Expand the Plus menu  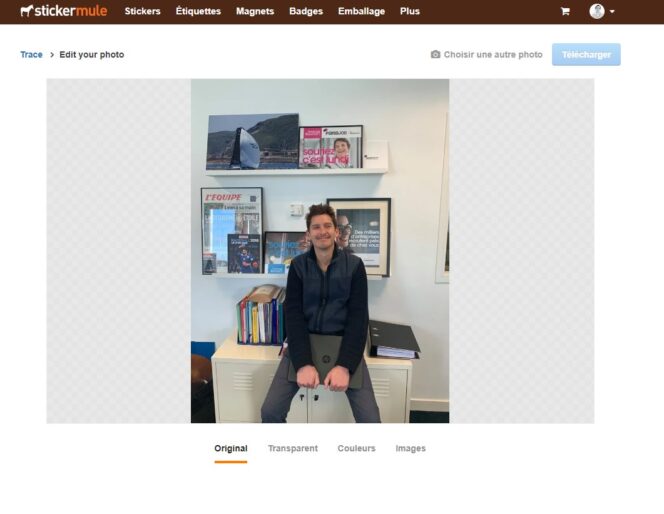(409, 11)
